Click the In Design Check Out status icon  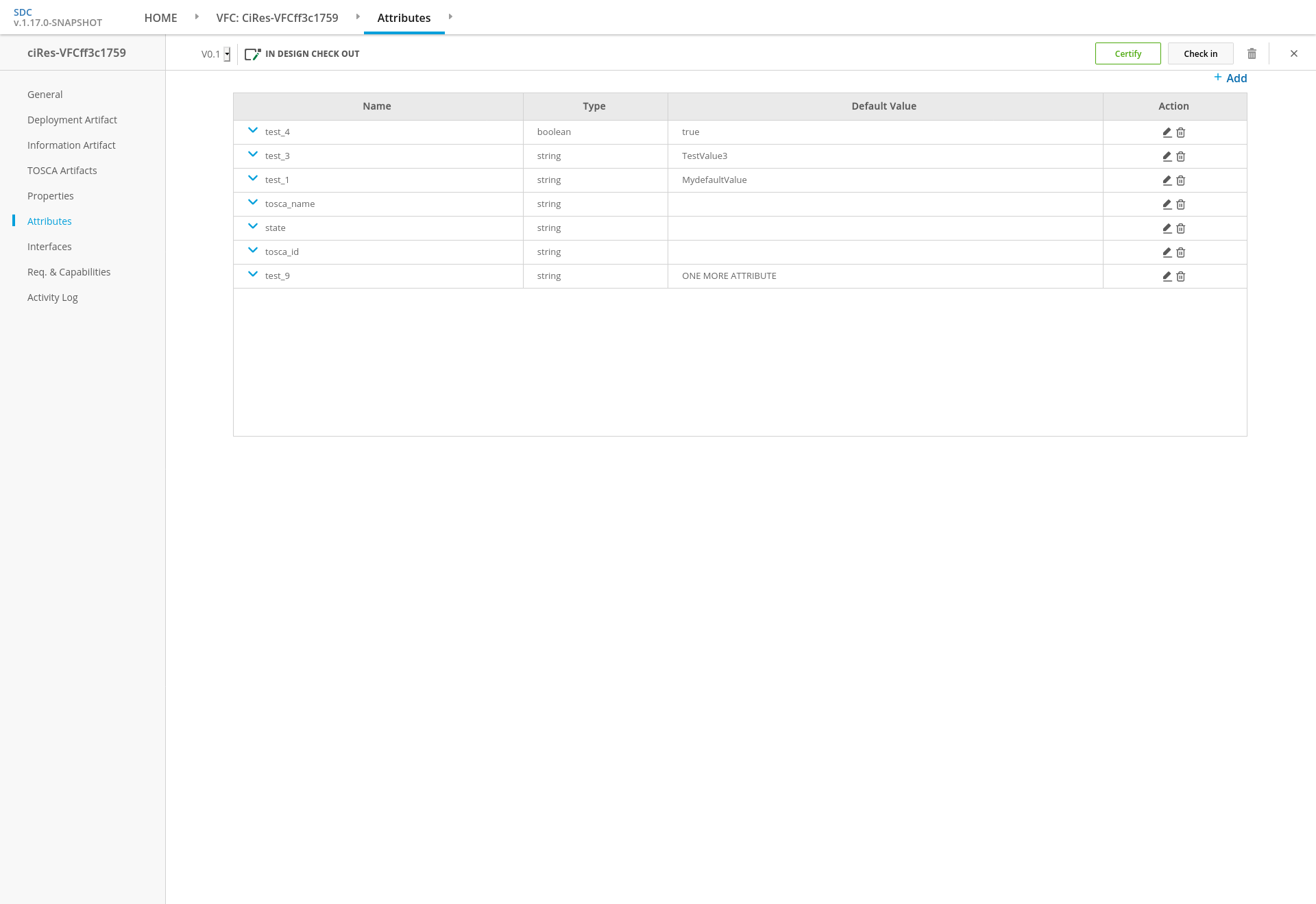(x=253, y=53)
